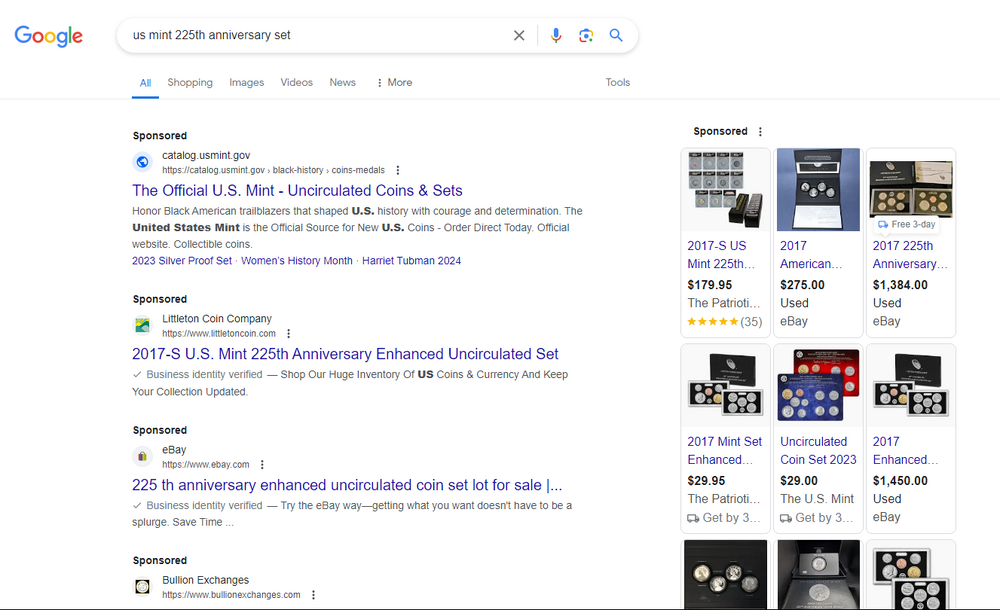The width and height of the screenshot is (1000, 610).
Task: Start voice search with microphone icon
Action: click(556, 36)
